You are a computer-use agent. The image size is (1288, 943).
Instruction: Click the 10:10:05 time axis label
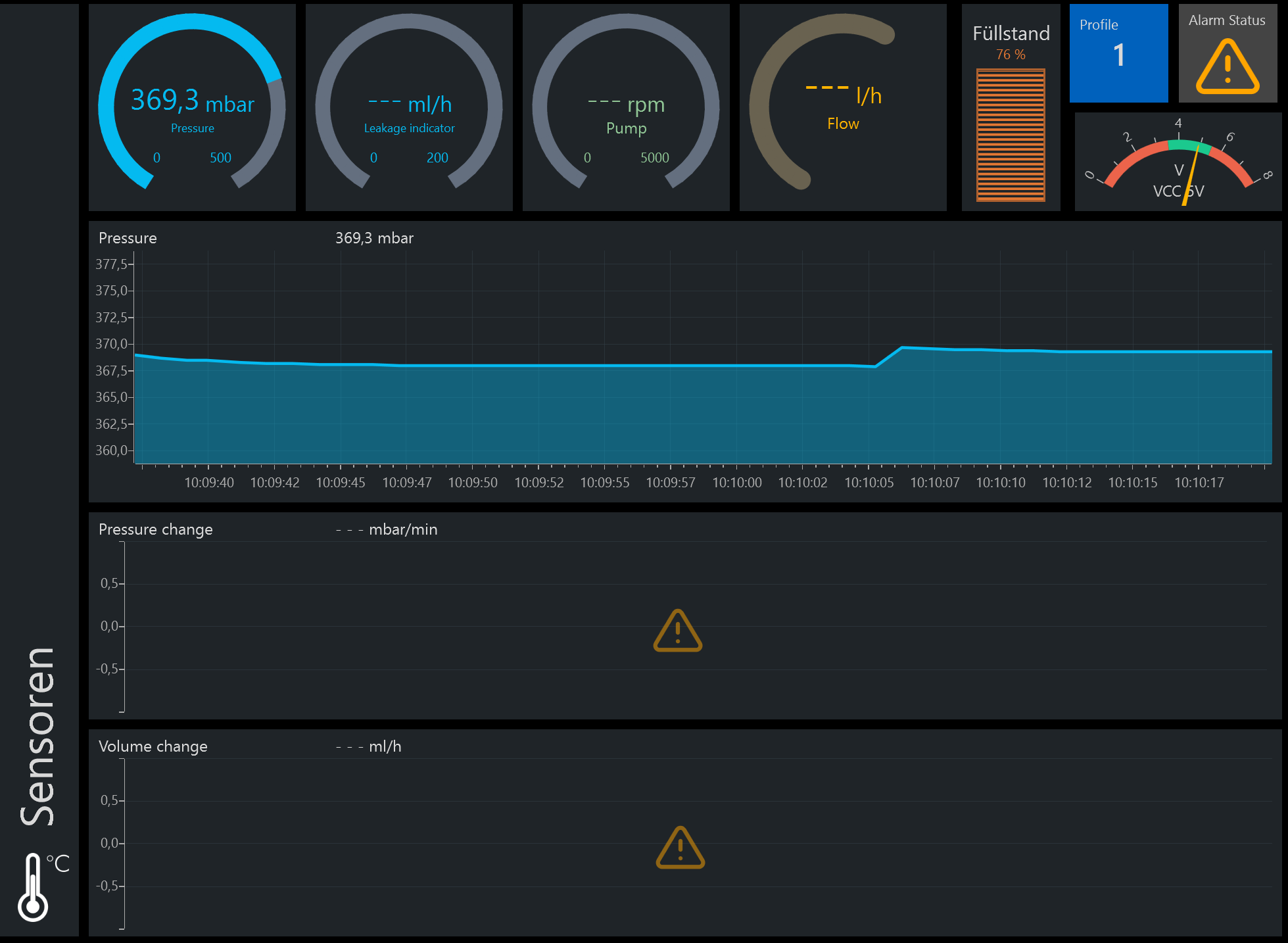pos(869,483)
